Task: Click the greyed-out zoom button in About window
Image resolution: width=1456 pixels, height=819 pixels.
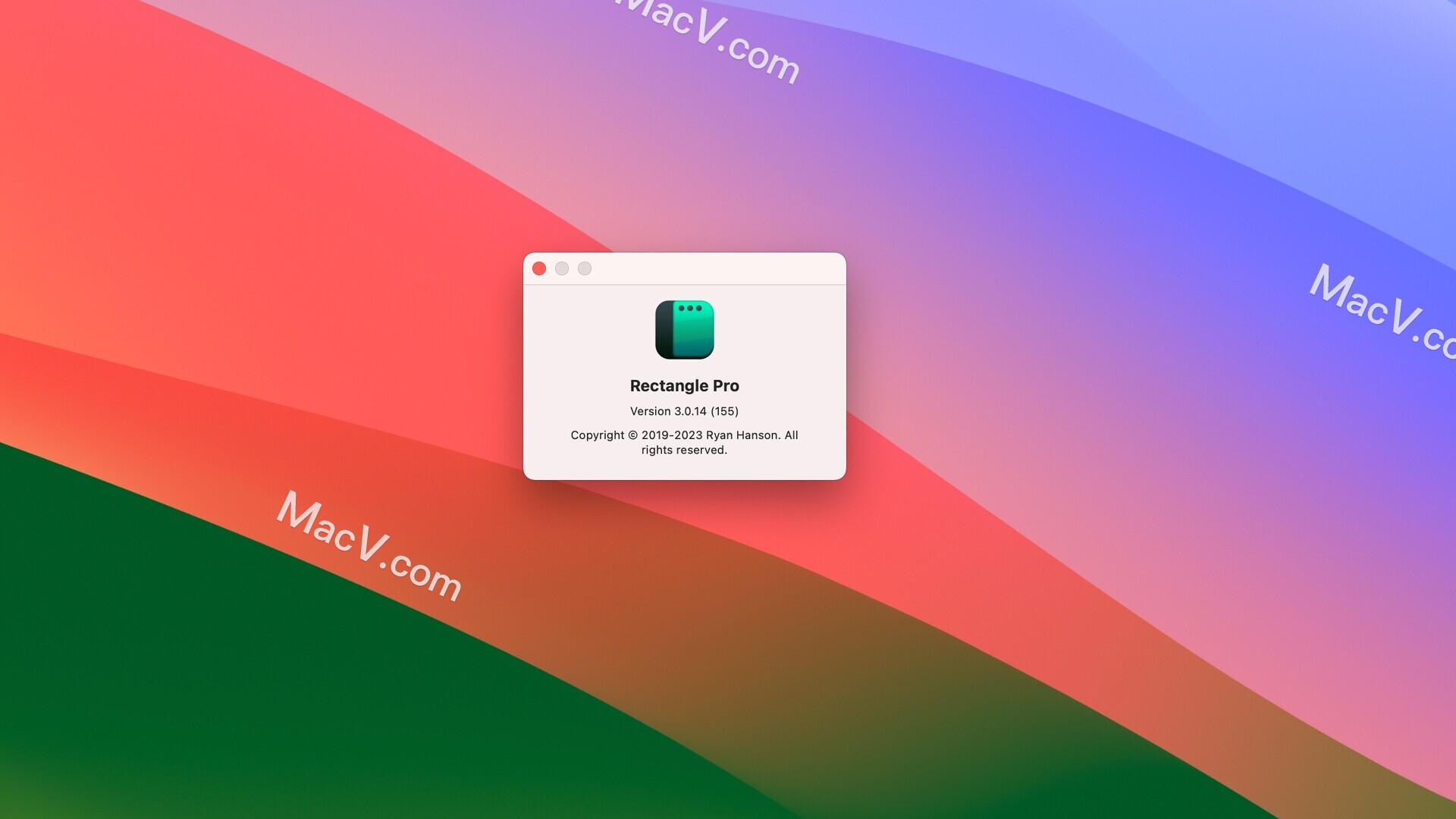Action: pyautogui.click(x=585, y=268)
